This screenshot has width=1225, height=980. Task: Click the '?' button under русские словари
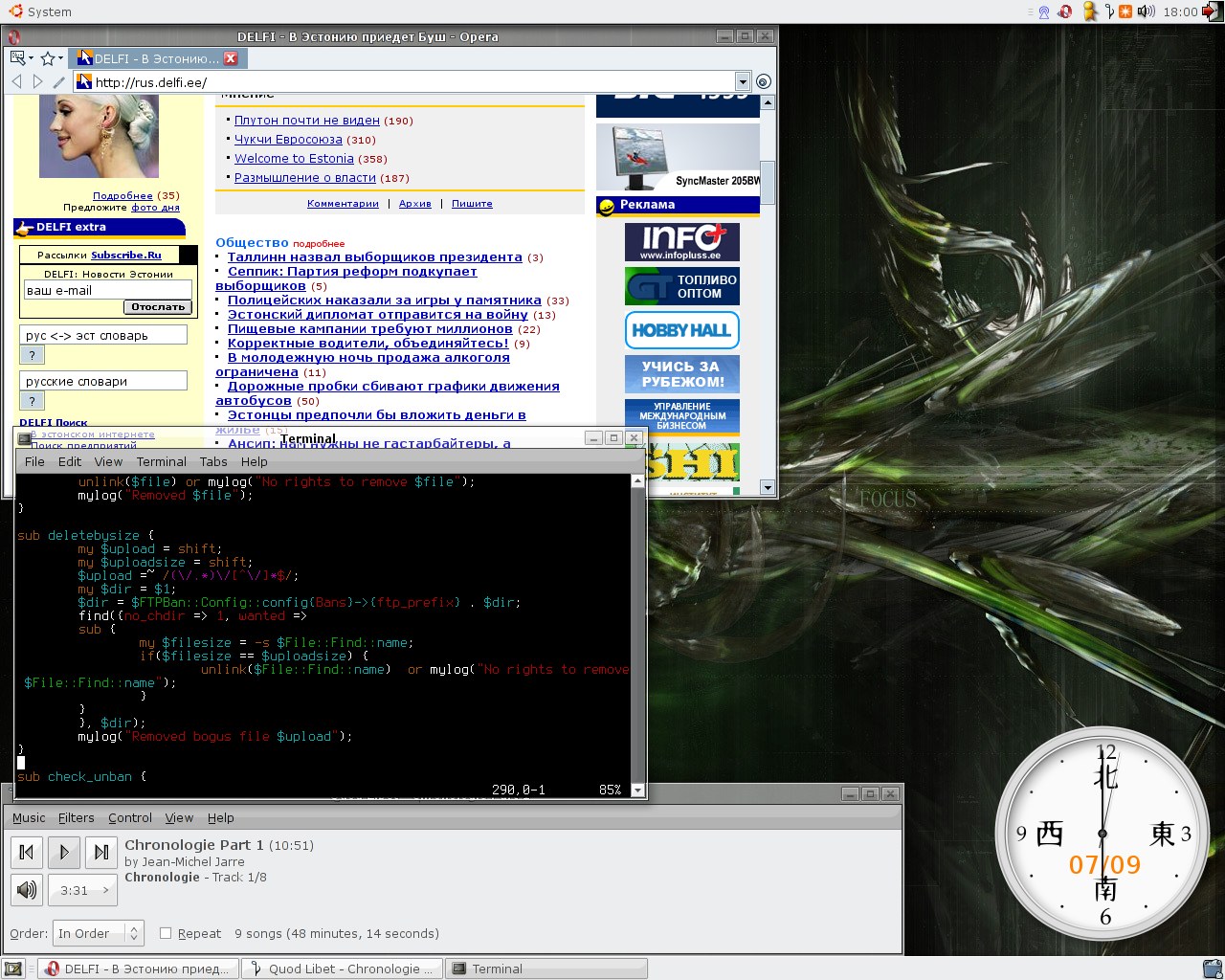pyautogui.click(x=32, y=401)
